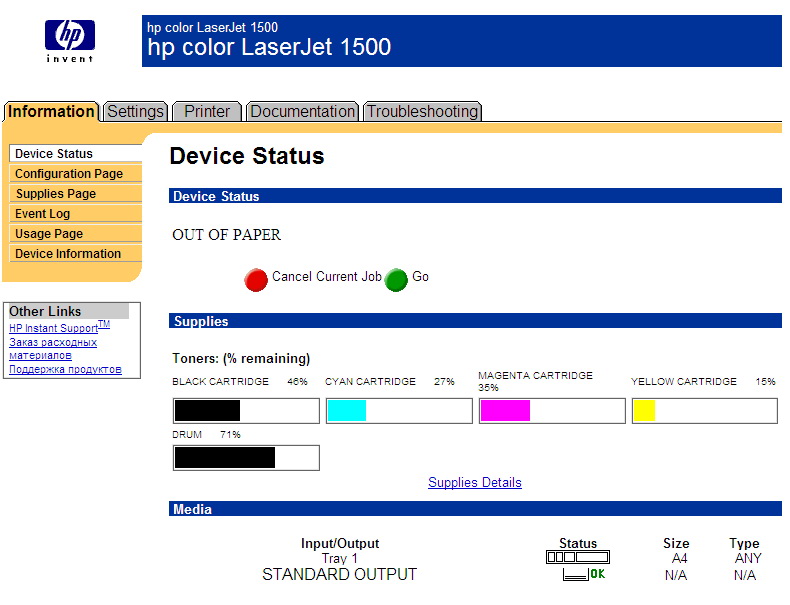The width and height of the screenshot is (790, 605).
Task: Switch to the Settings tab
Action: (136, 111)
